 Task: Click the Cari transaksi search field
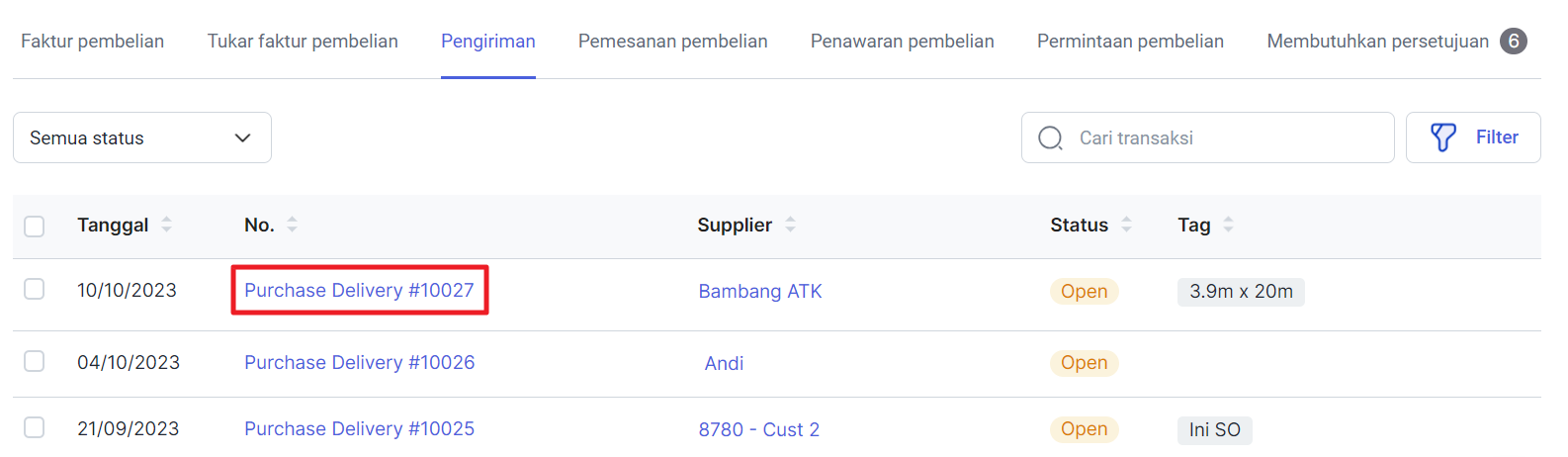(x=1208, y=137)
